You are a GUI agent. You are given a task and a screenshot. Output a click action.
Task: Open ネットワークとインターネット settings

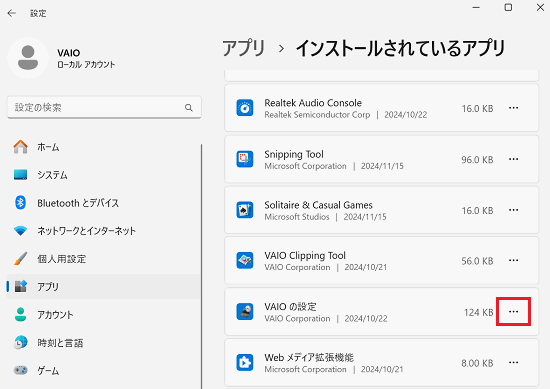pos(104,231)
